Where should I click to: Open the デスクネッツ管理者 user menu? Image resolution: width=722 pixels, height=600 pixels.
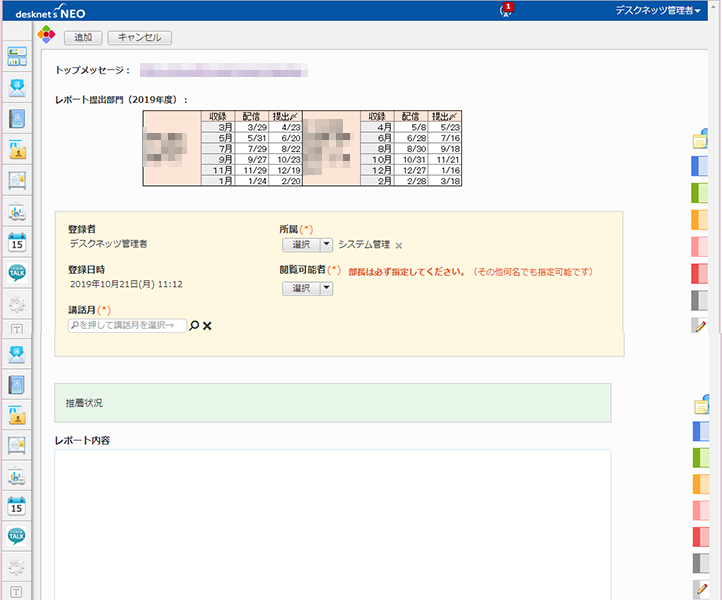pos(658,10)
